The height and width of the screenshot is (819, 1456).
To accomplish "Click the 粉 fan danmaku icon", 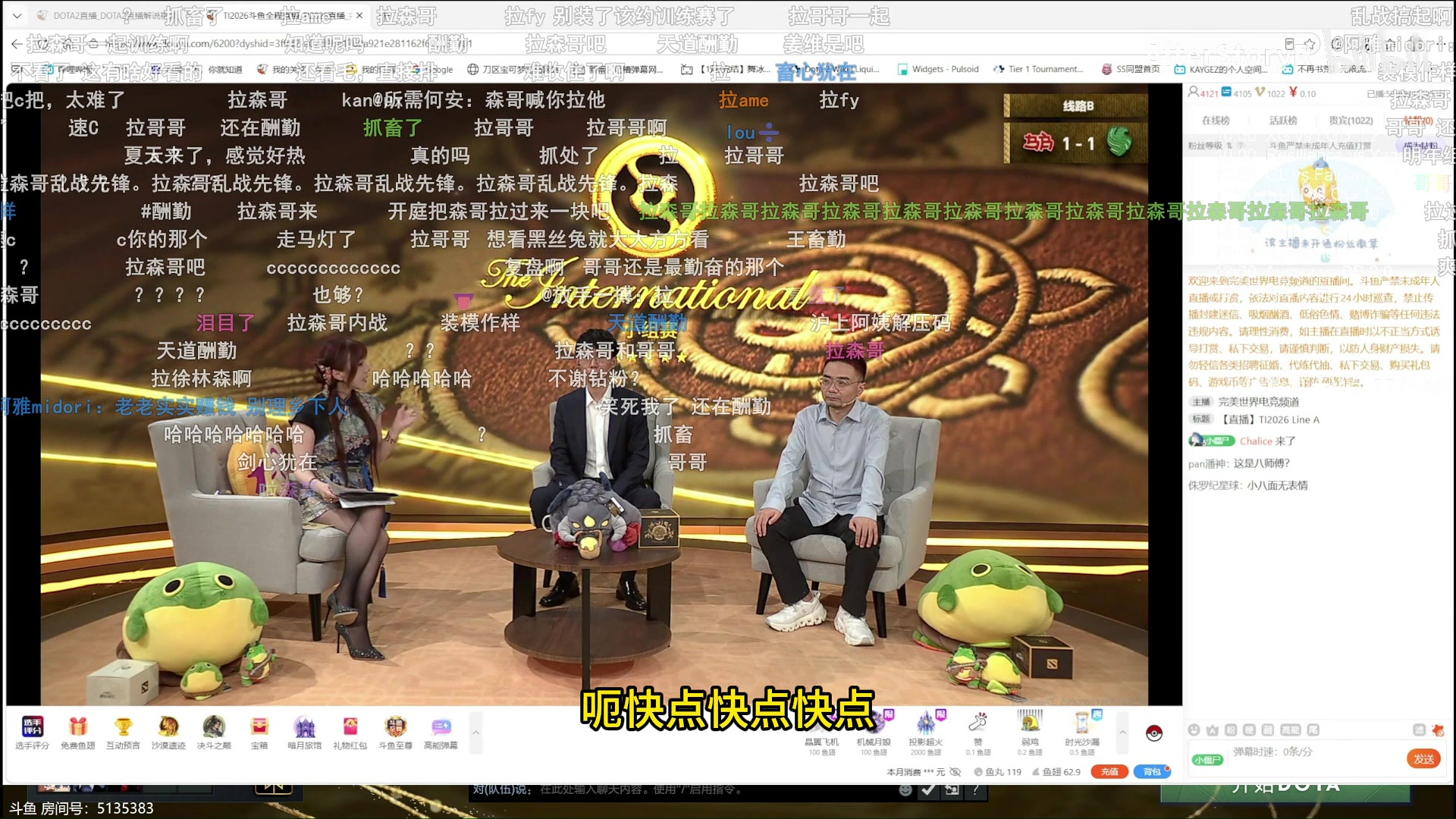I will point(1231,730).
